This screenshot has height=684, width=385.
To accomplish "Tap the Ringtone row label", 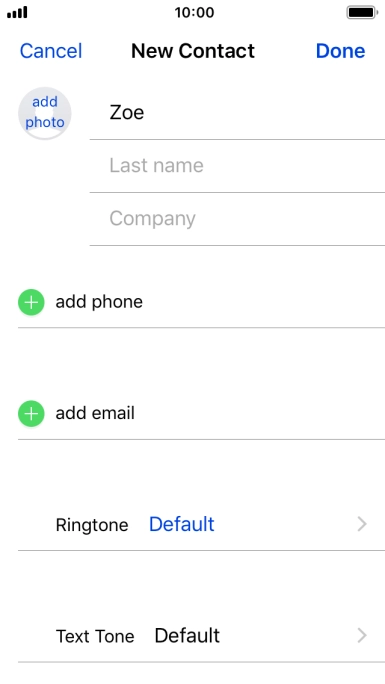I will (92, 525).
